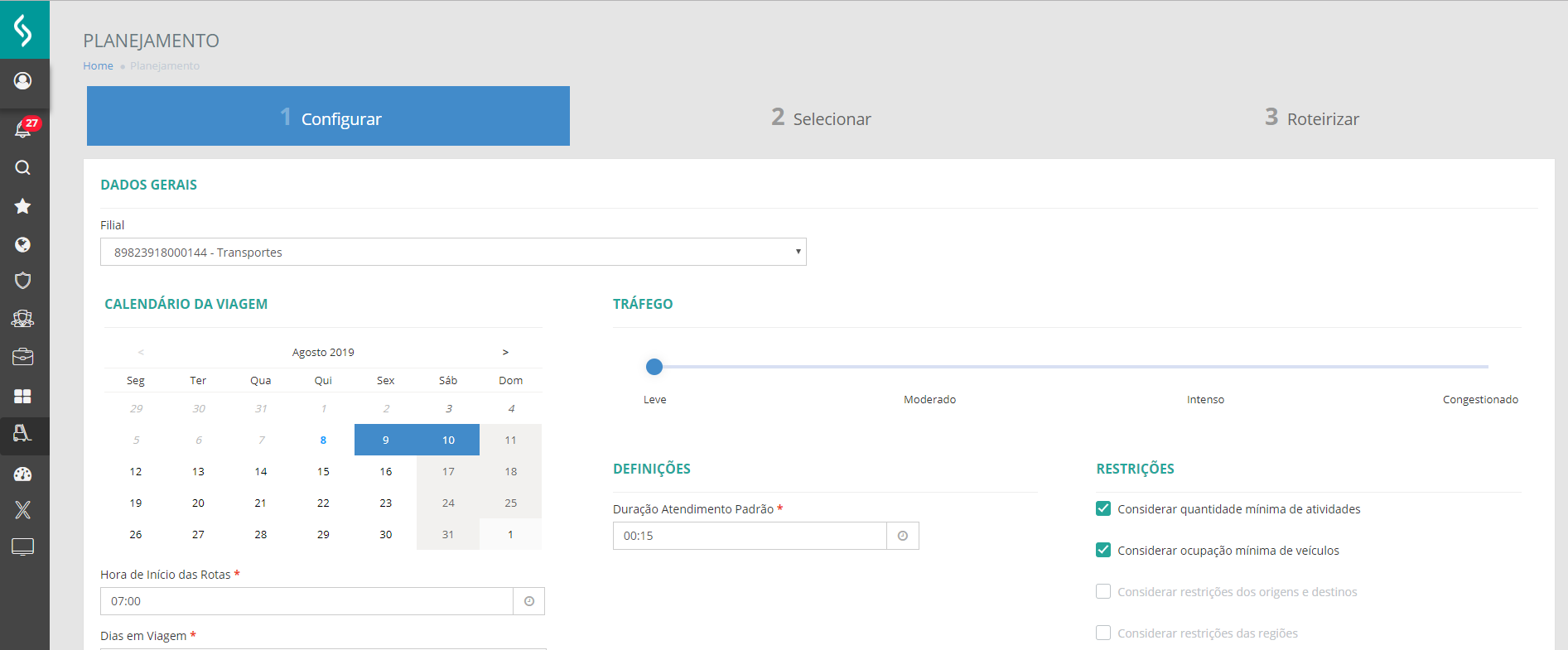Select August 8 in the calendar

(323, 440)
